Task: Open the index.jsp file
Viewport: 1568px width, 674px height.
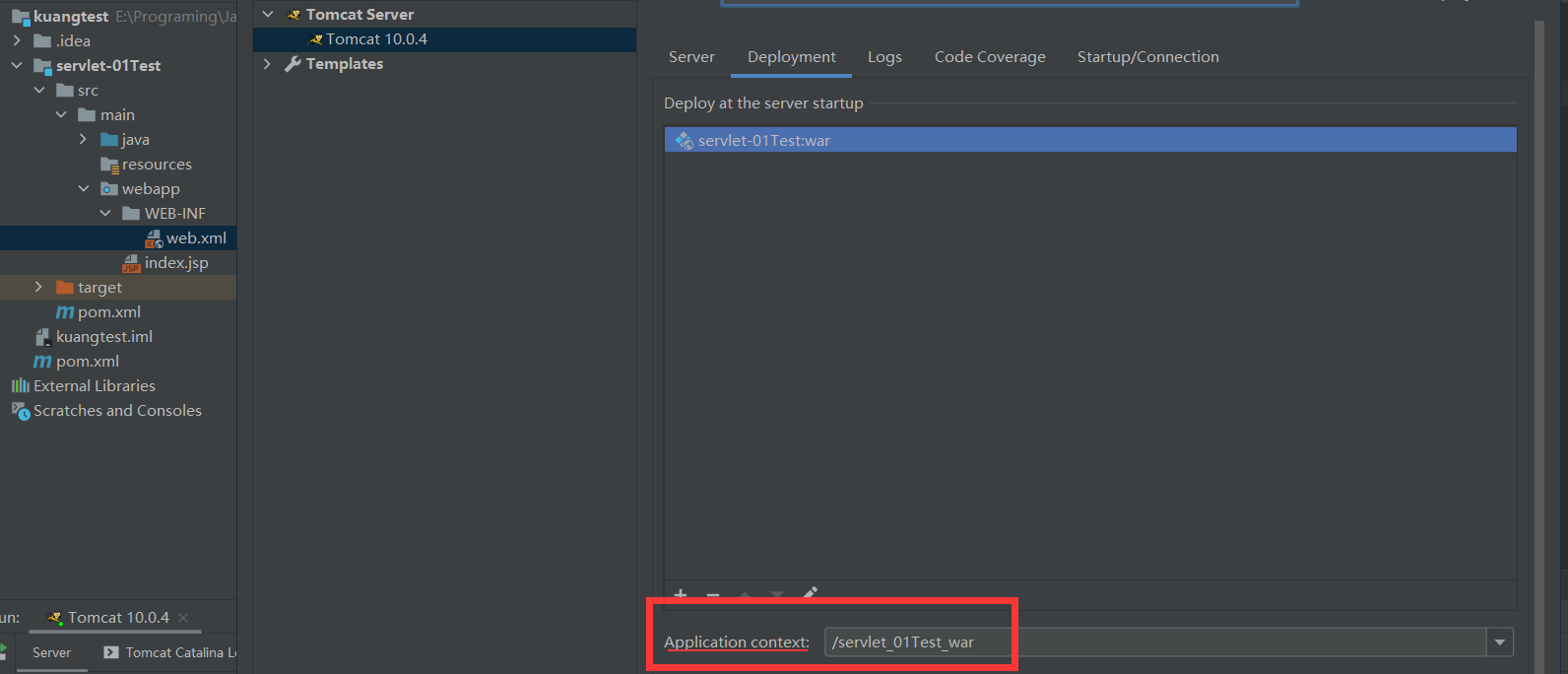Action: 175,263
